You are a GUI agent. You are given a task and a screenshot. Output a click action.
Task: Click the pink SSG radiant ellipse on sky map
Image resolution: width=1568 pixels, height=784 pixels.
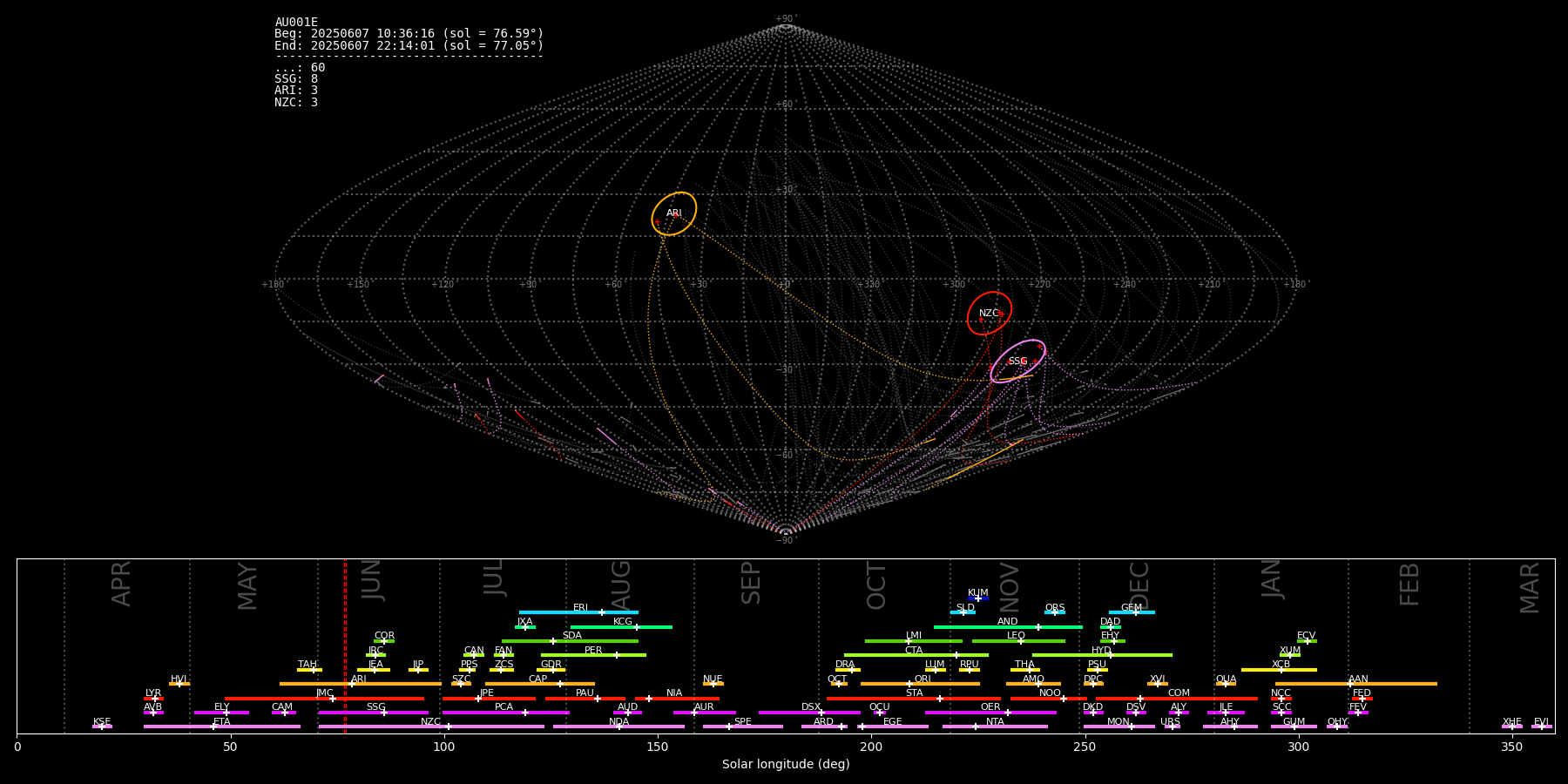click(x=1017, y=362)
